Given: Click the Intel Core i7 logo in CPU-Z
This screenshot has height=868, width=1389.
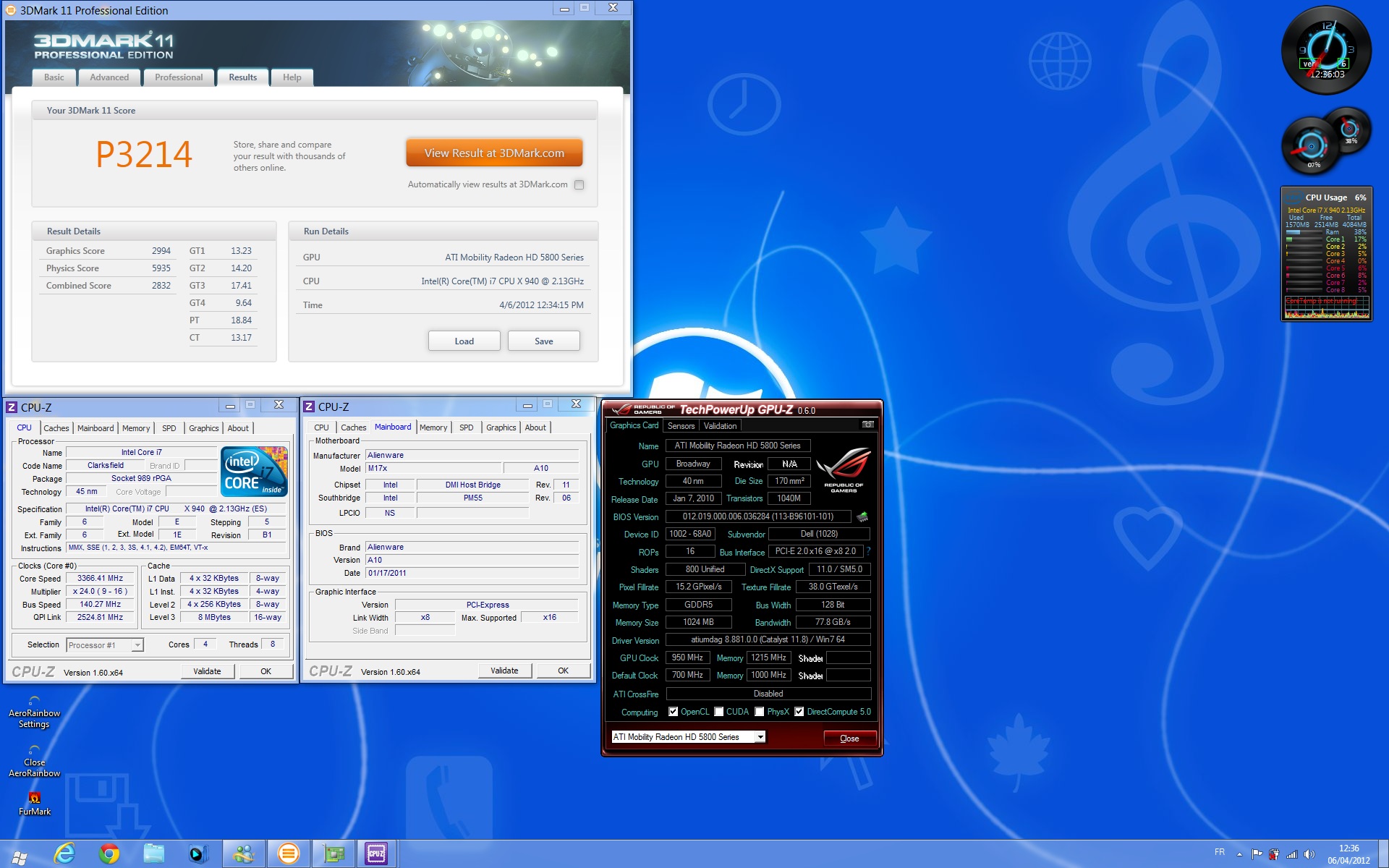Looking at the screenshot, I should (x=255, y=472).
